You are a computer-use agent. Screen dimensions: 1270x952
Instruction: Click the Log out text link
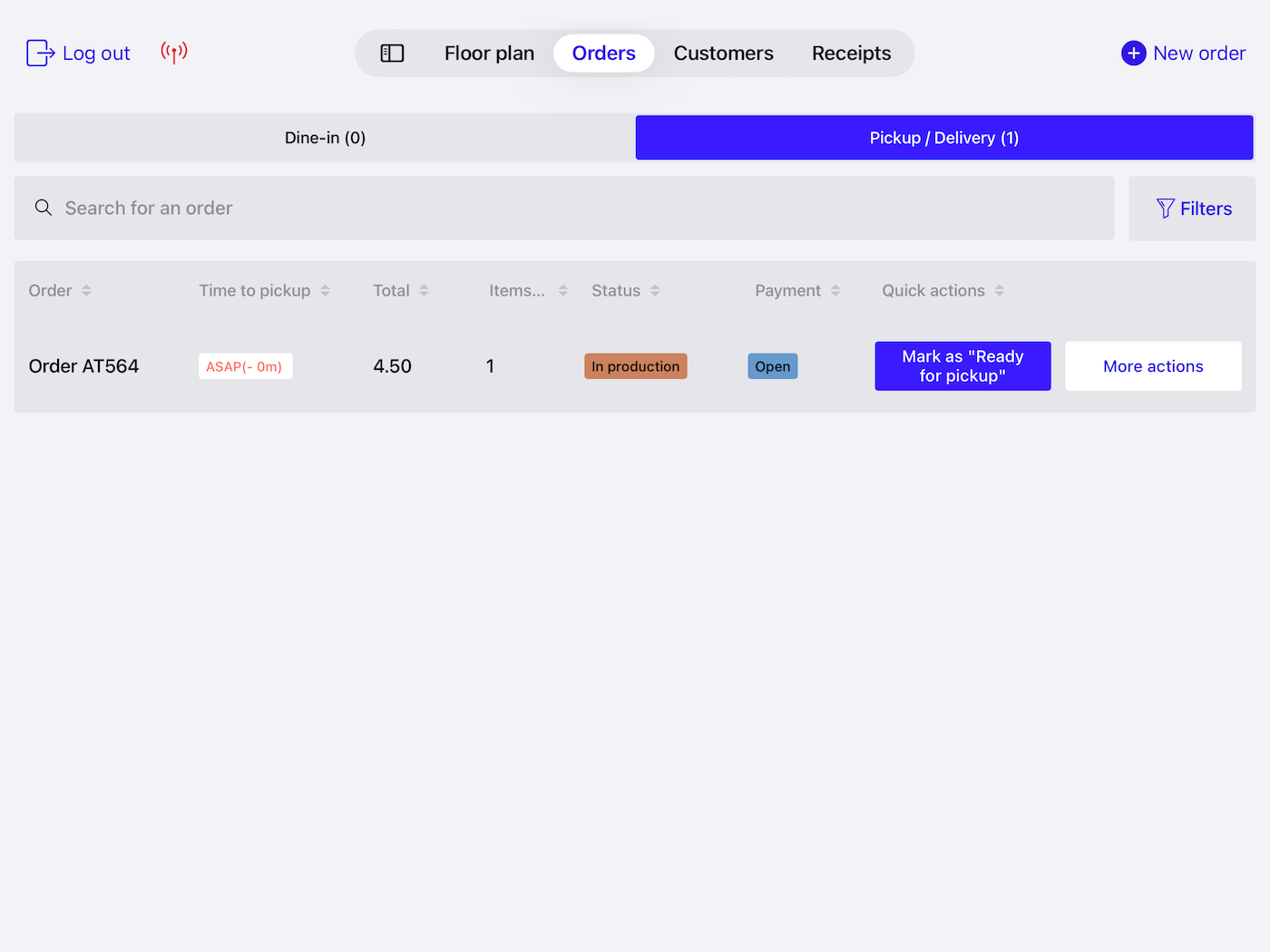[x=96, y=53]
